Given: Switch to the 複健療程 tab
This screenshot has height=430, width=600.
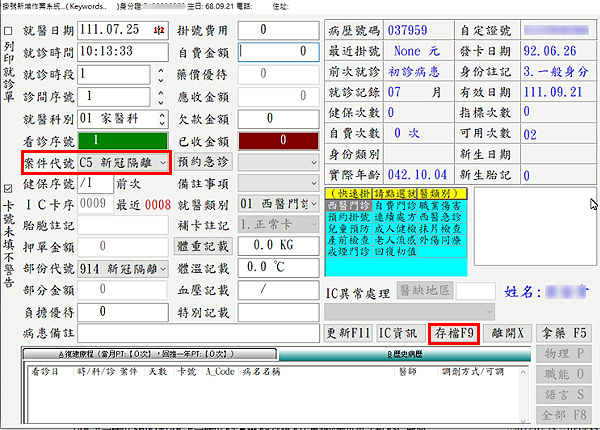Looking at the screenshot, I should 150,354.
